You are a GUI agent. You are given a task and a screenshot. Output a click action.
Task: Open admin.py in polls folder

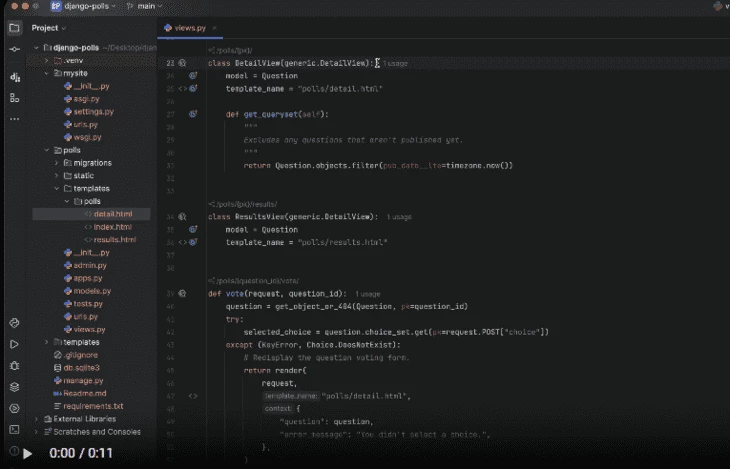click(85, 265)
